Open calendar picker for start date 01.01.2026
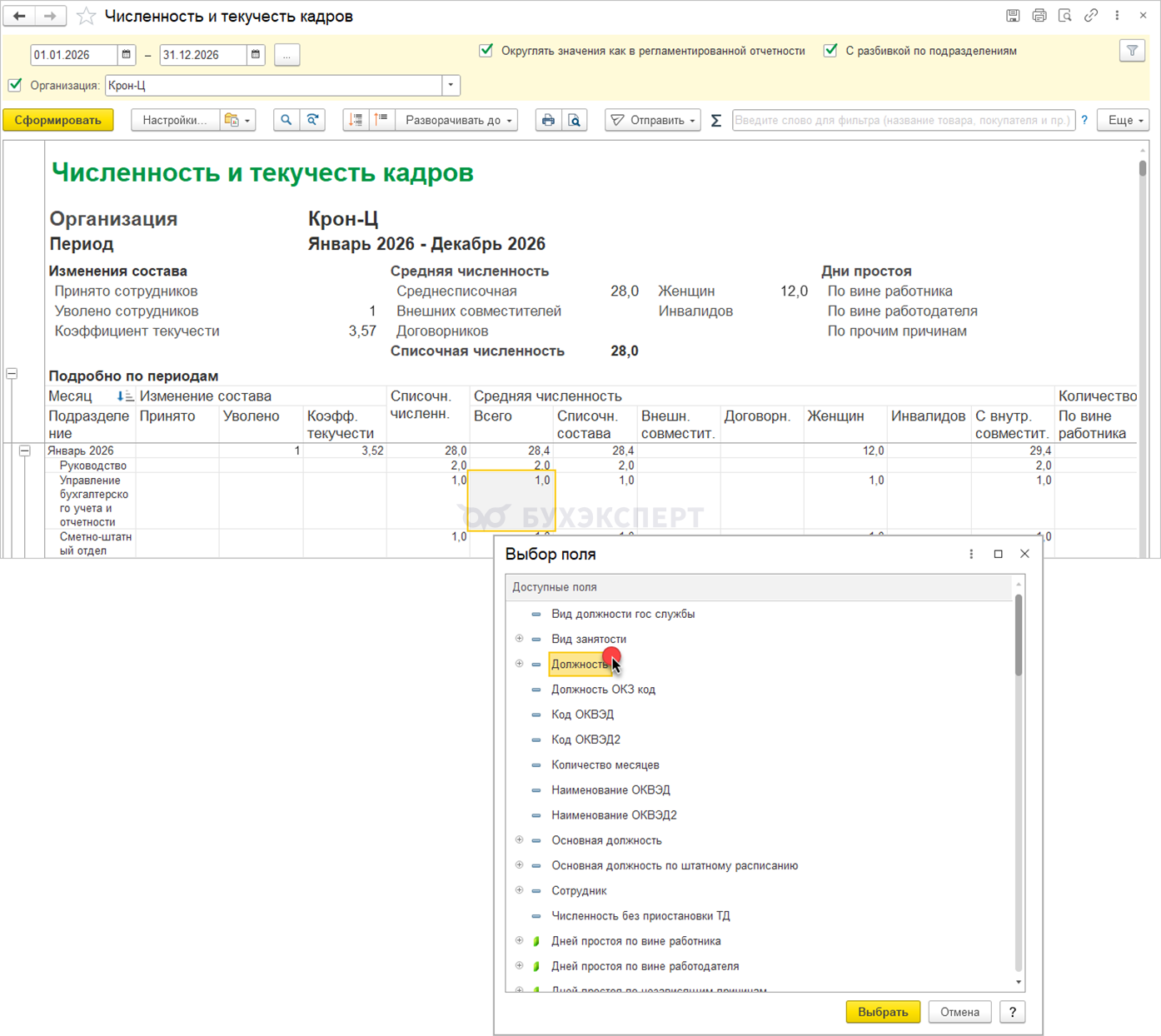 [x=127, y=55]
